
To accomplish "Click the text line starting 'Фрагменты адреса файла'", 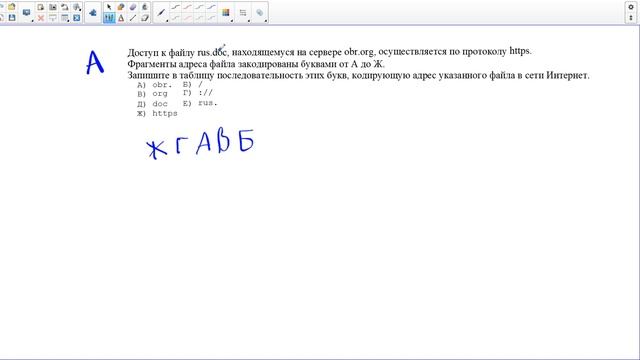I will pyautogui.click(x=256, y=64).
